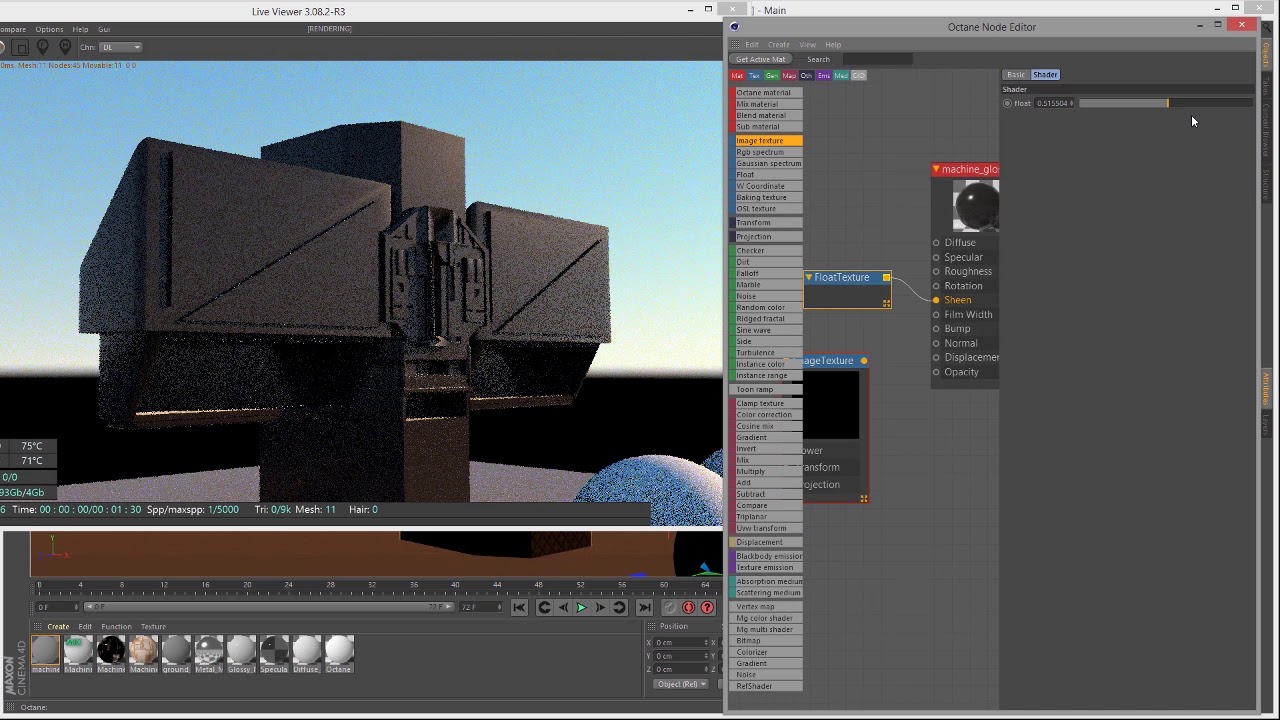Click the material picker (M) pin icon
Screen dimensions: 1280x720
65,47
